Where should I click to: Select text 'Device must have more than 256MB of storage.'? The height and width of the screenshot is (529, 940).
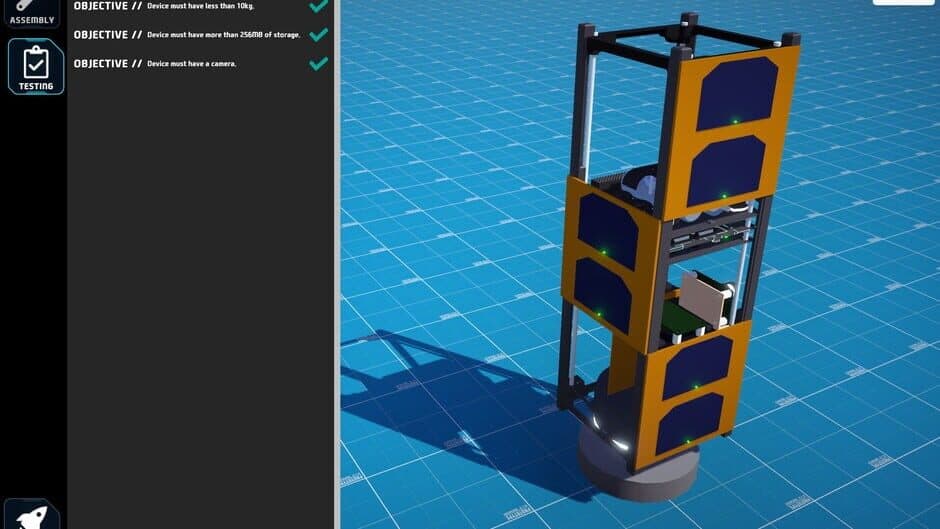pos(224,35)
